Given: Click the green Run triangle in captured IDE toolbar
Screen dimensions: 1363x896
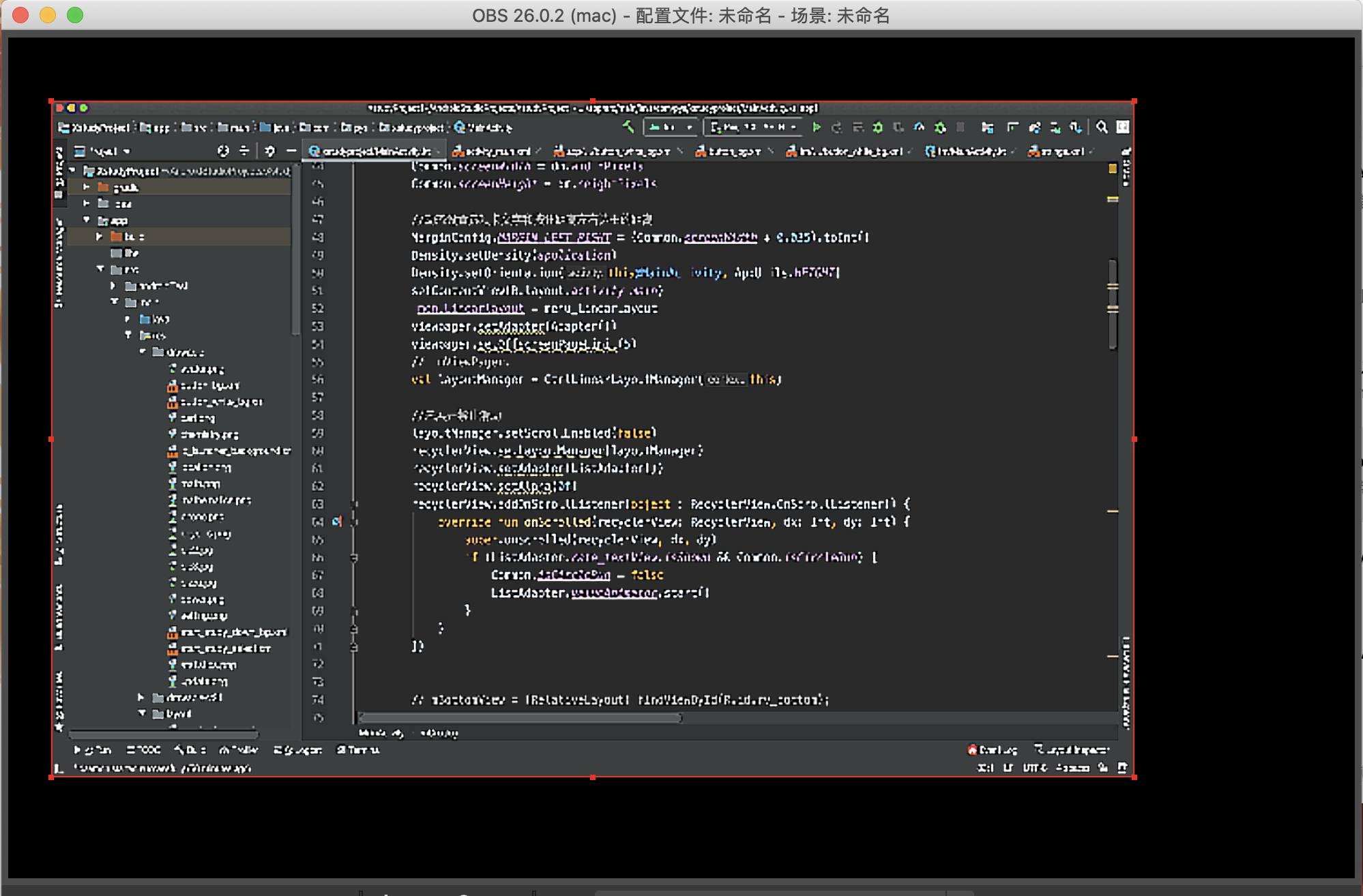Looking at the screenshot, I should (817, 128).
